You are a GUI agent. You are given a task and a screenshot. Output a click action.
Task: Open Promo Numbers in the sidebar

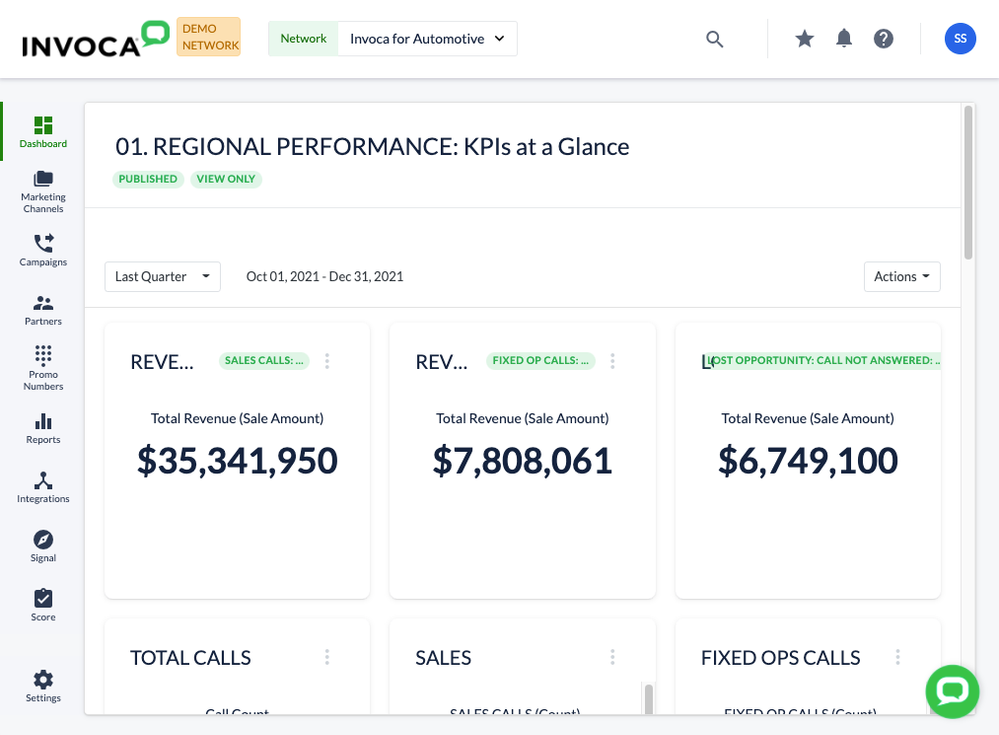[43, 368]
